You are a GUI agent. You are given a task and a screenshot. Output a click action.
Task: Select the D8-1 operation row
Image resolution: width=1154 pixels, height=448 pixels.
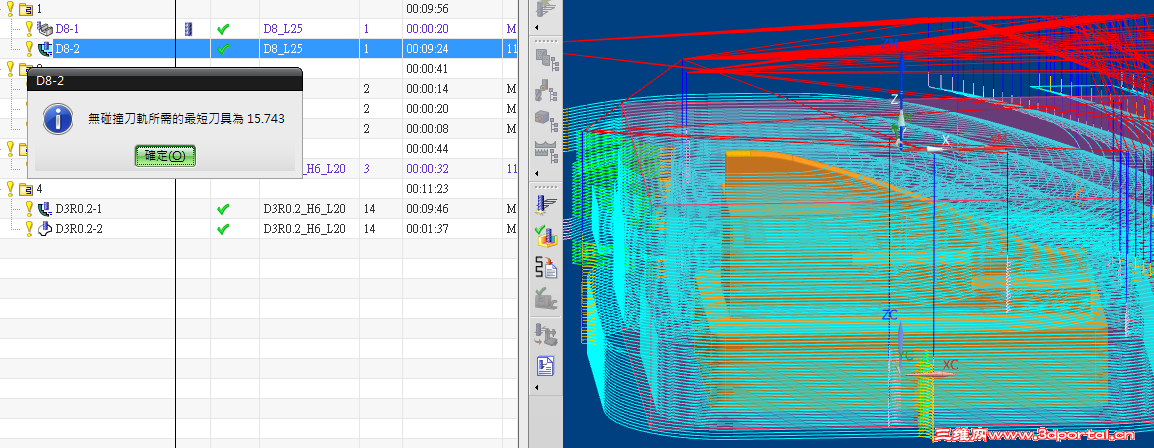(x=258, y=29)
